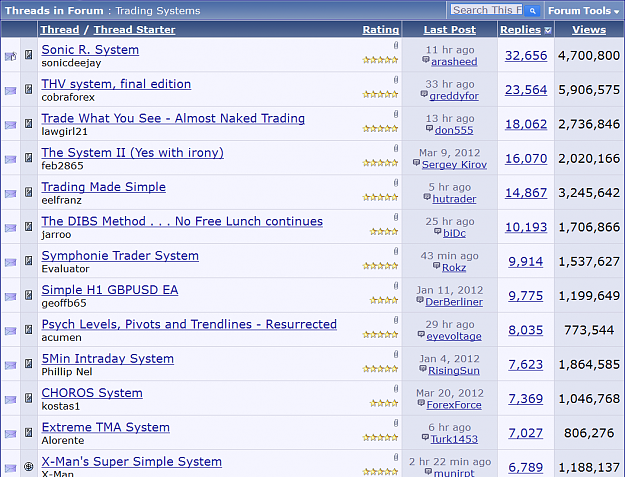The width and height of the screenshot is (625, 477).
Task: Open CHOROS System thread
Action: point(92,393)
